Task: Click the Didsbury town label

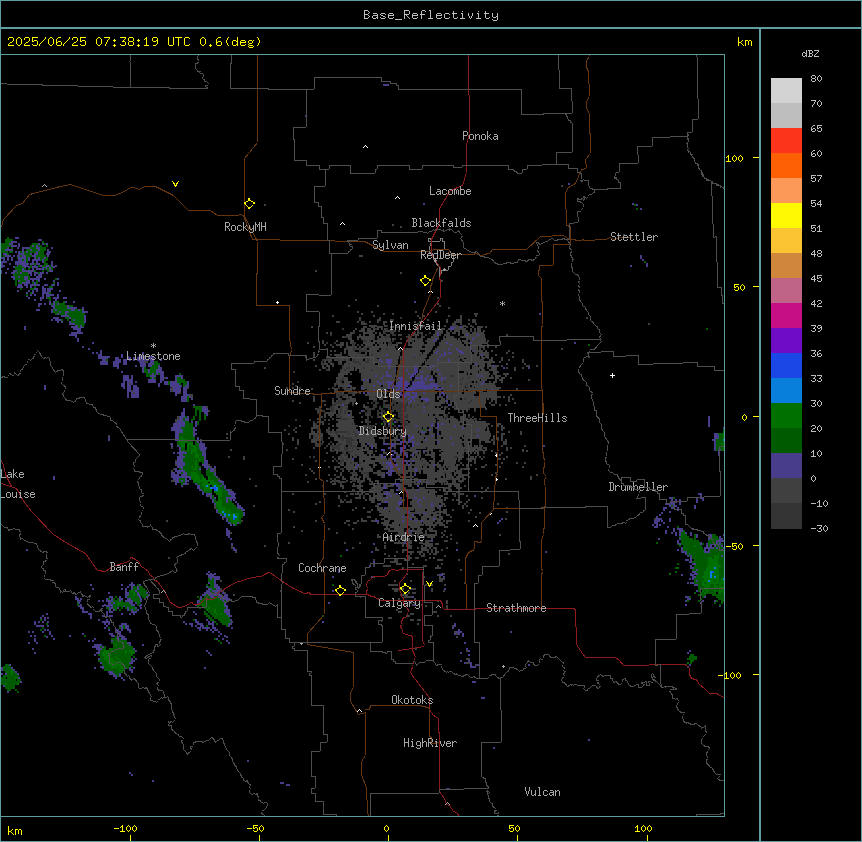Action: pyautogui.click(x=383, y=431)
